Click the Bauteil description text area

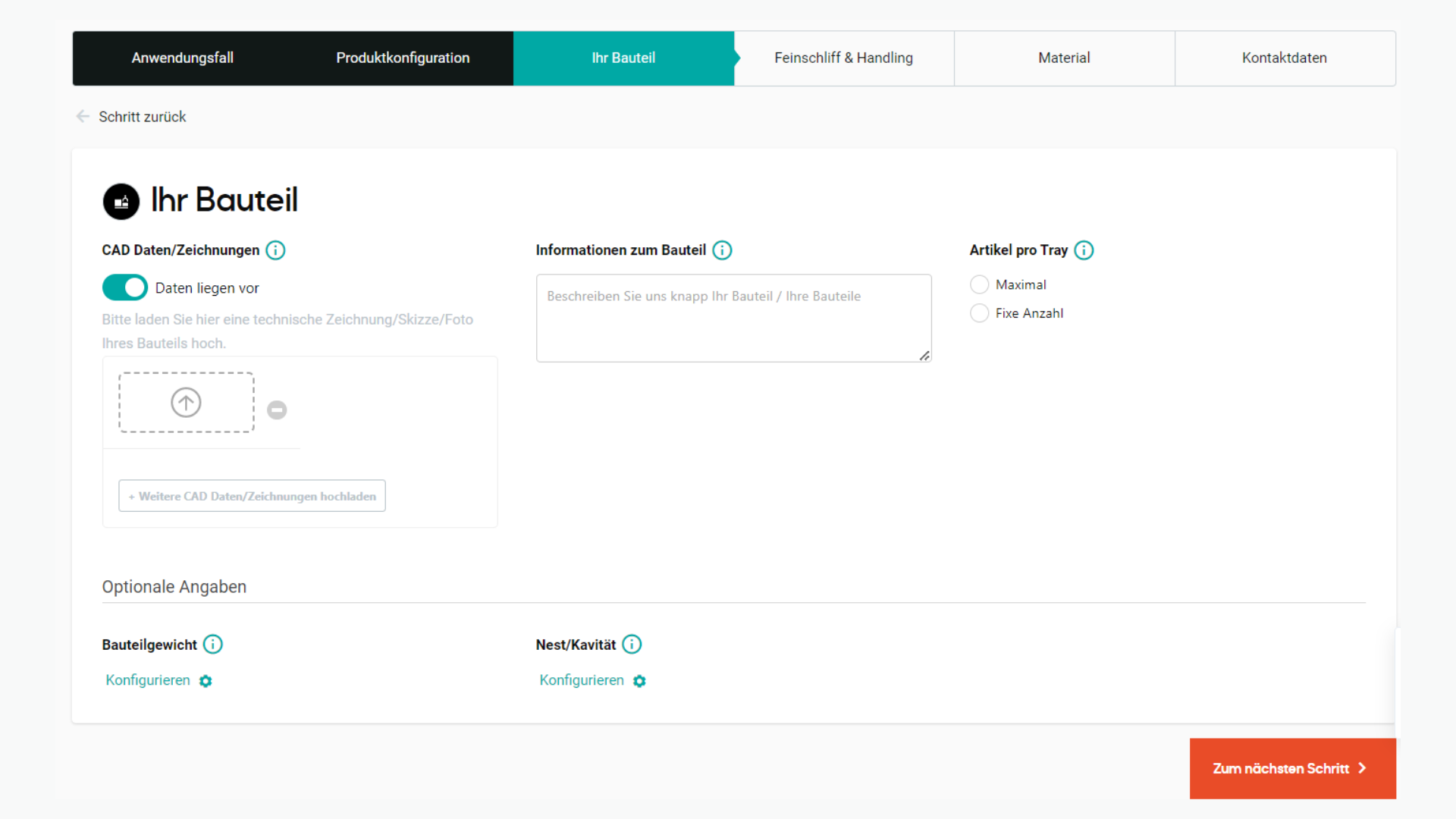(x=733, y=318)
